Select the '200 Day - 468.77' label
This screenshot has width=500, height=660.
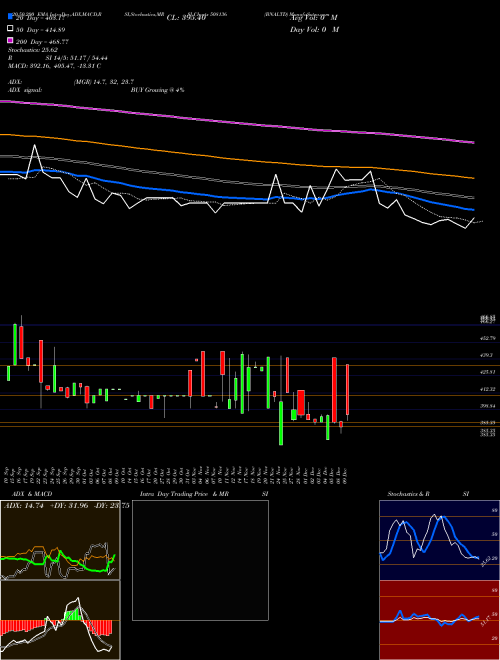pyautogui.click(x=42, y=42)
